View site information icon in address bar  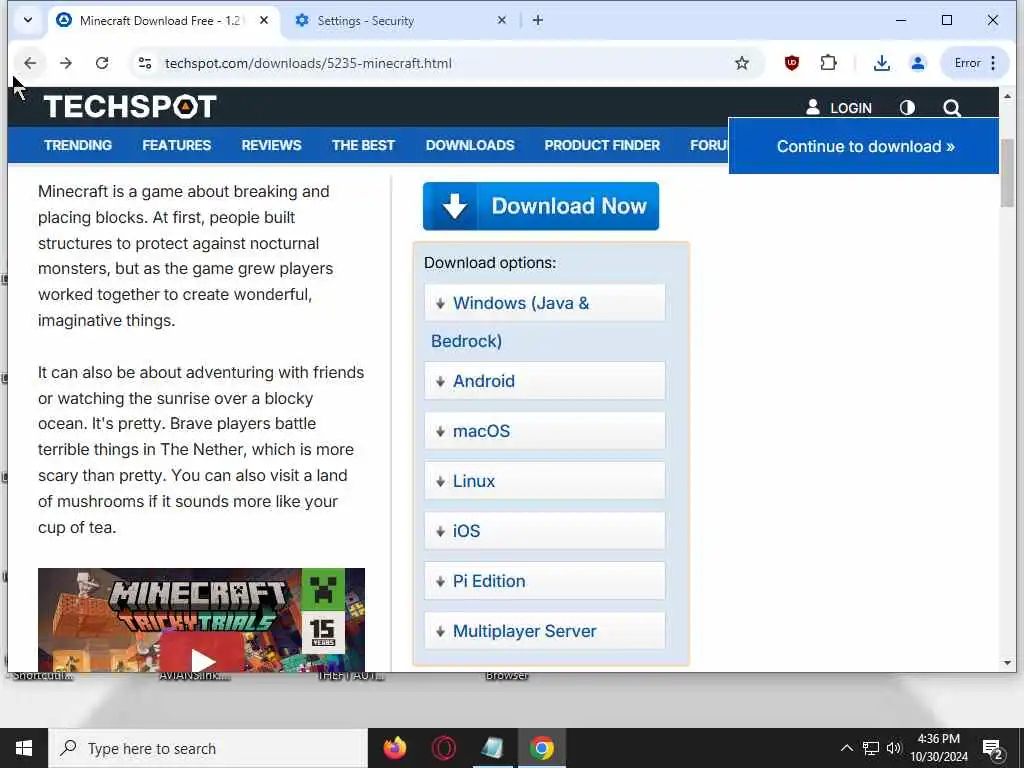145,63
